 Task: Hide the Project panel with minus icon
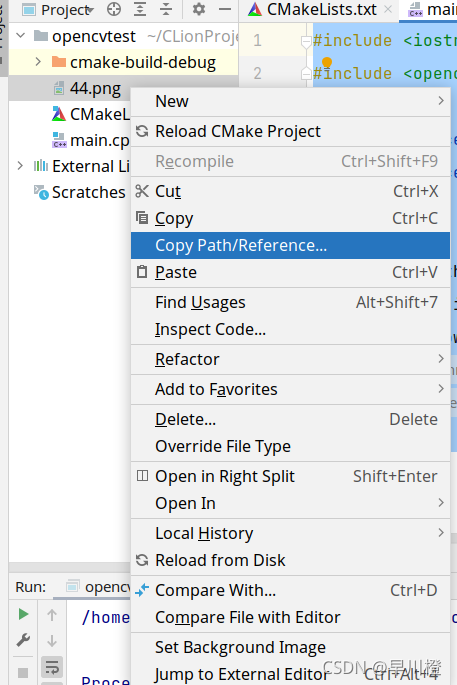(x=225, y=9)
